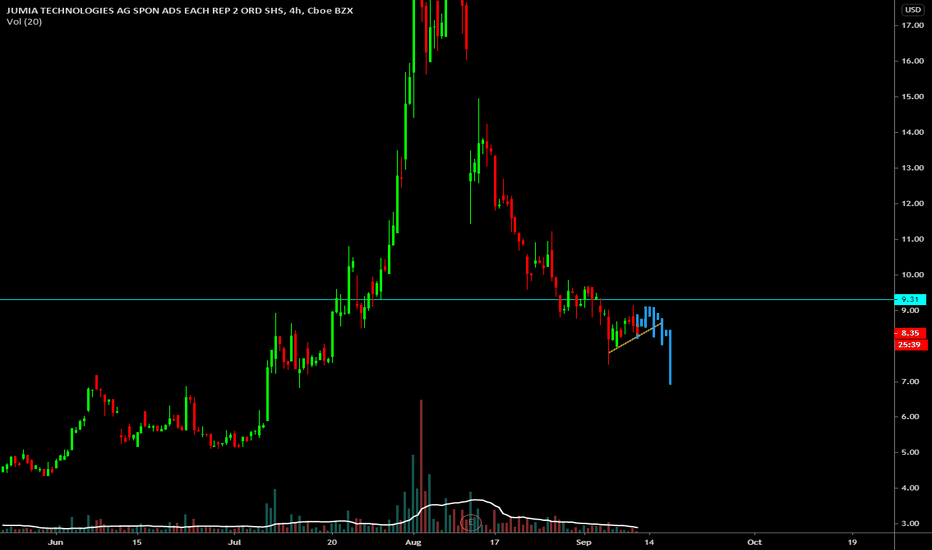Click the 5.00 price axis label
The height and width of the screenshot is (550, 932).
pyautogui.click(x=910, y=452)
